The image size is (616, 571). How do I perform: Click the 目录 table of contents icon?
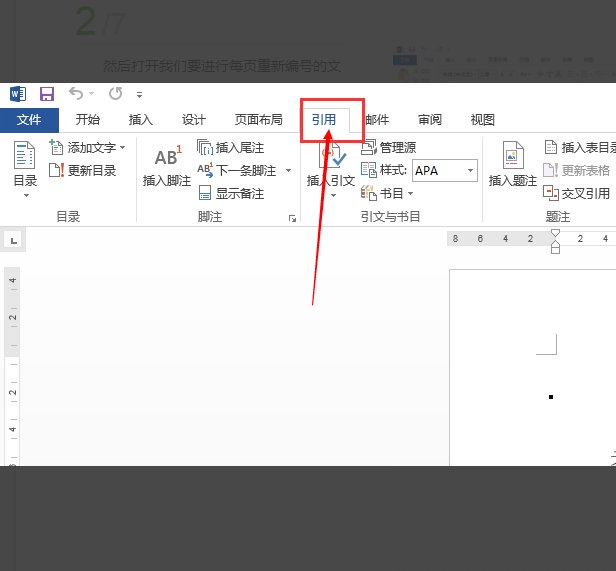click(x=24, y=155)
